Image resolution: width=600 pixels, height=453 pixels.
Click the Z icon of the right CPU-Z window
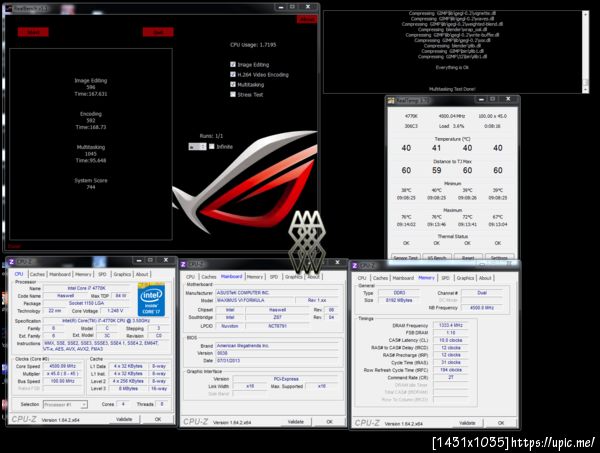[355, 266]
